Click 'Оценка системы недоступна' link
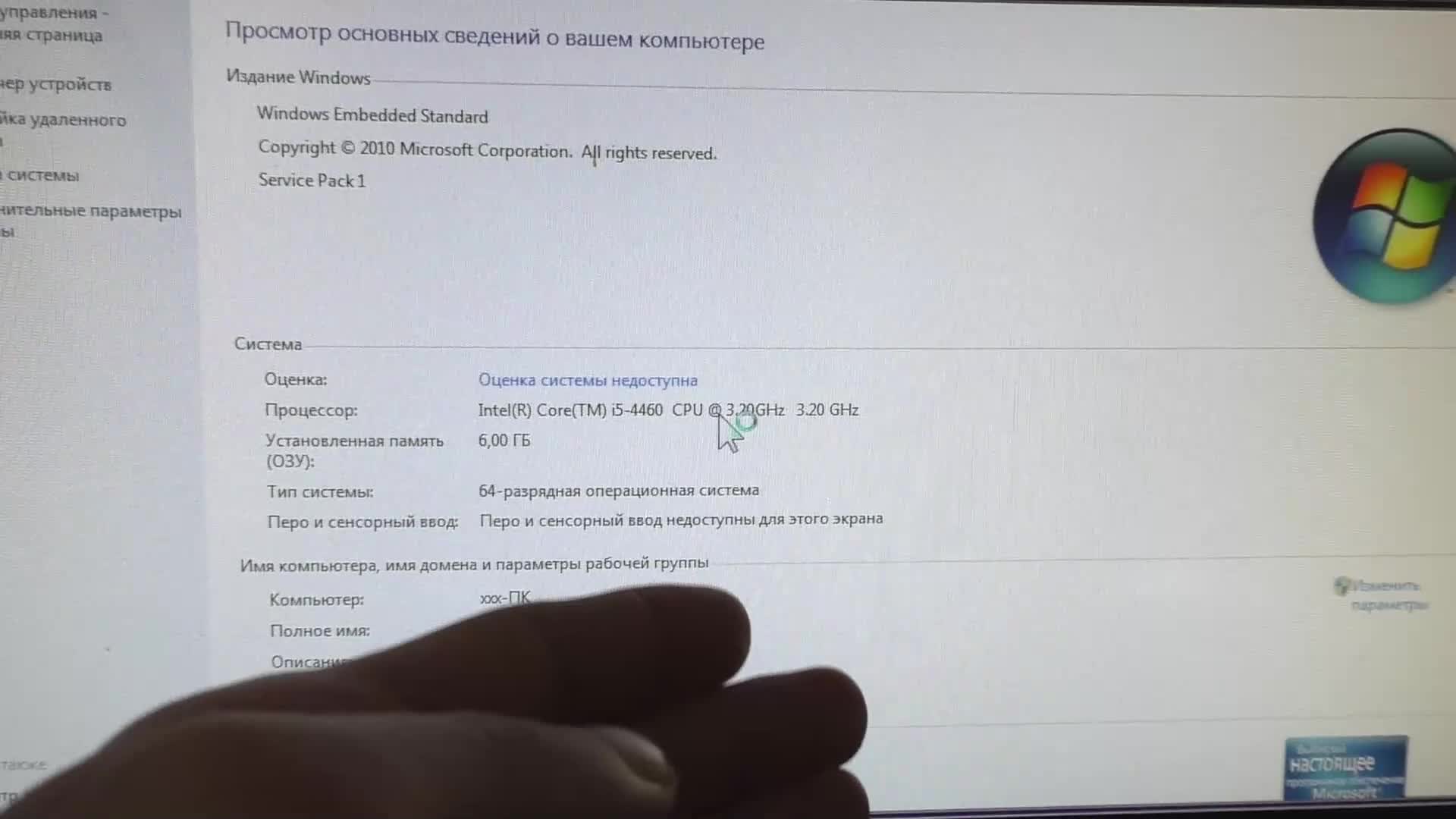The height and width of the screenshot is (819, 1456). pos(588,380)
